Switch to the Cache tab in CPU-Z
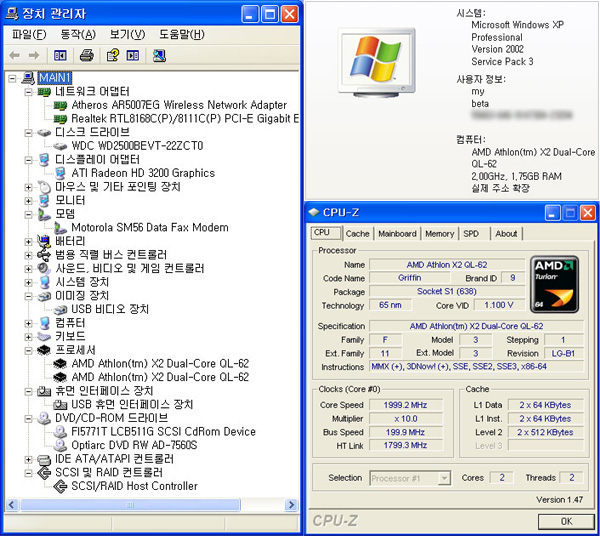 357,234
